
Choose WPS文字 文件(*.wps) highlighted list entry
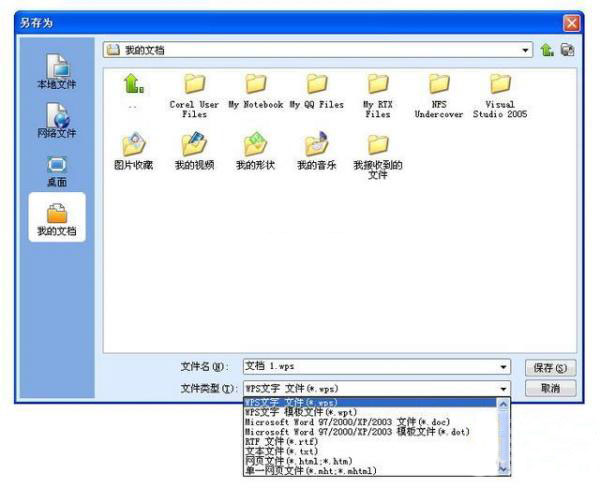[370, 403]
